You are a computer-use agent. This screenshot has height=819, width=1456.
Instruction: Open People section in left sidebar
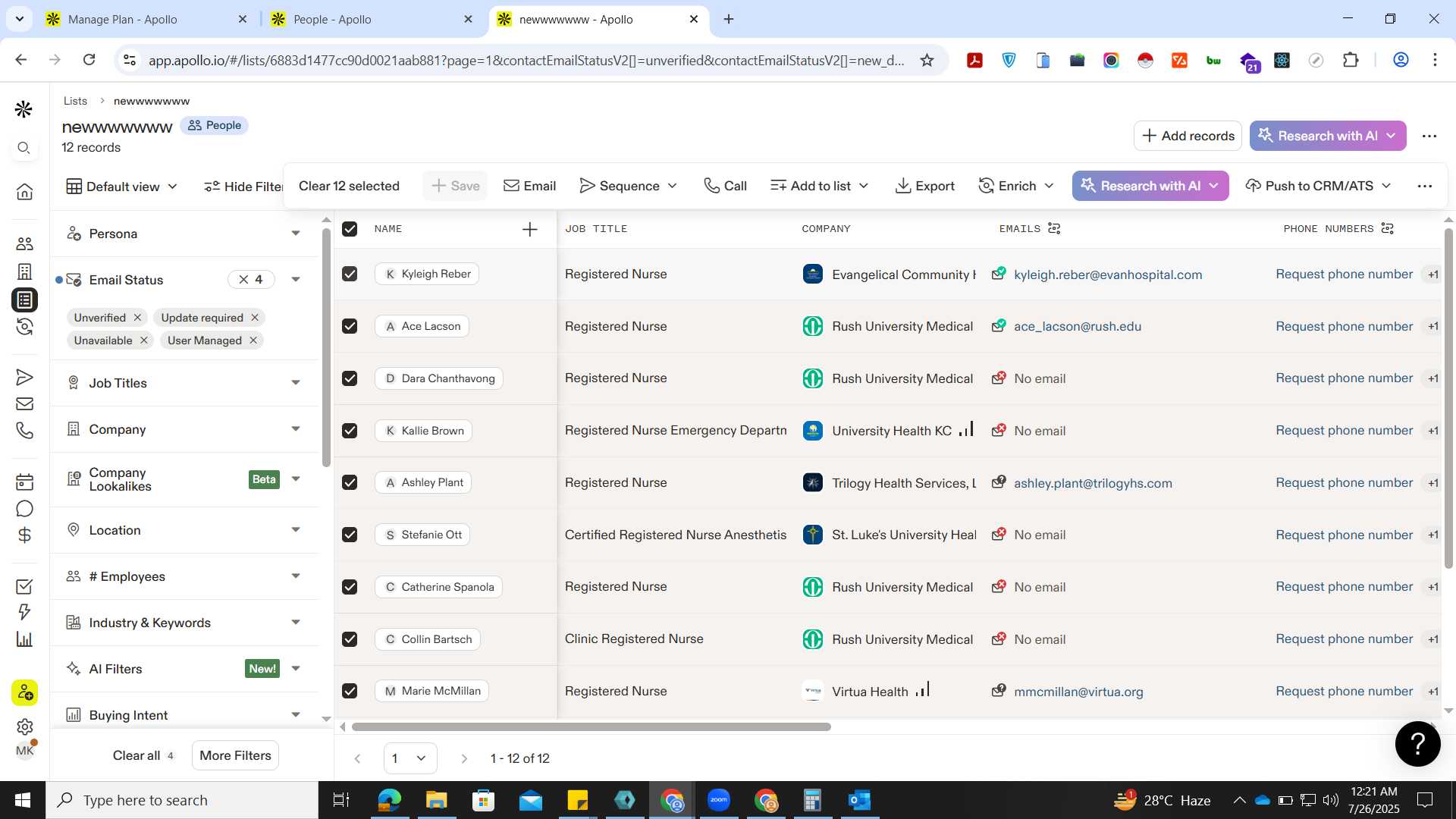pyautogui.click(x=24, y=243)
